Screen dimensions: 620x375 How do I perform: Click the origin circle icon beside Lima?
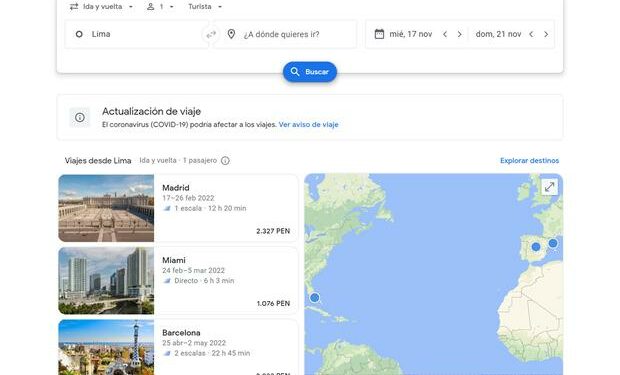79,34
